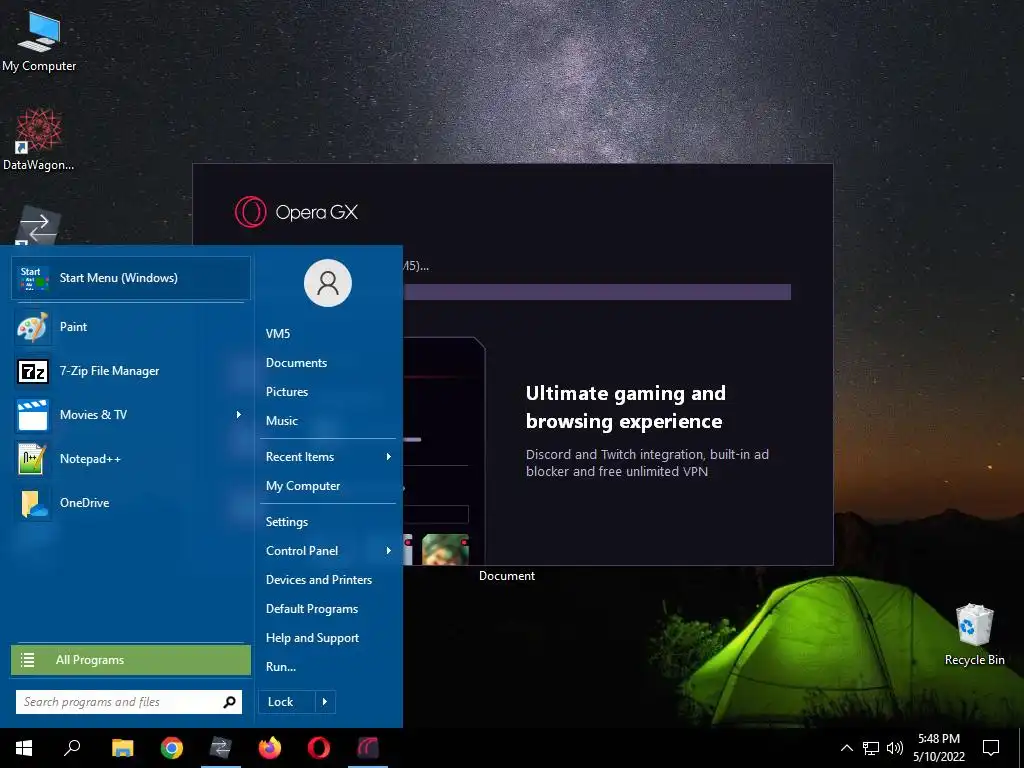Launch Opera from taskbar
Image resolution: width=1024 pixels, height=768 pixels.
coord(319,748)
